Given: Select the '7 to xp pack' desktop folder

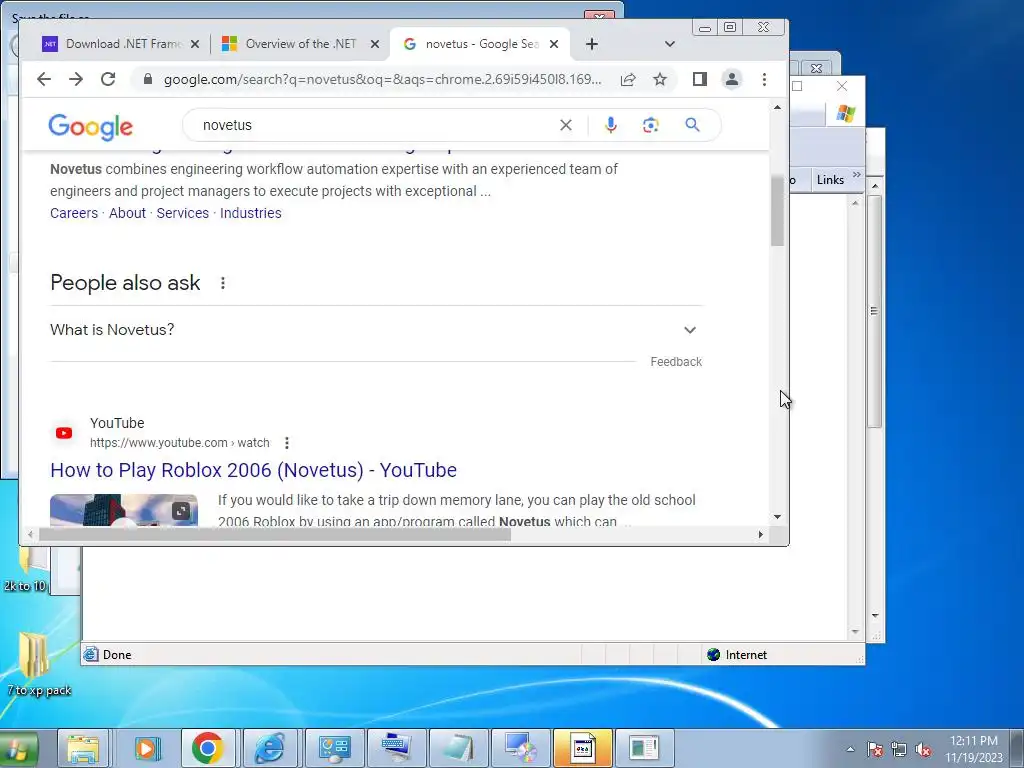Looking at the screenshot, I should pos(38,664).
